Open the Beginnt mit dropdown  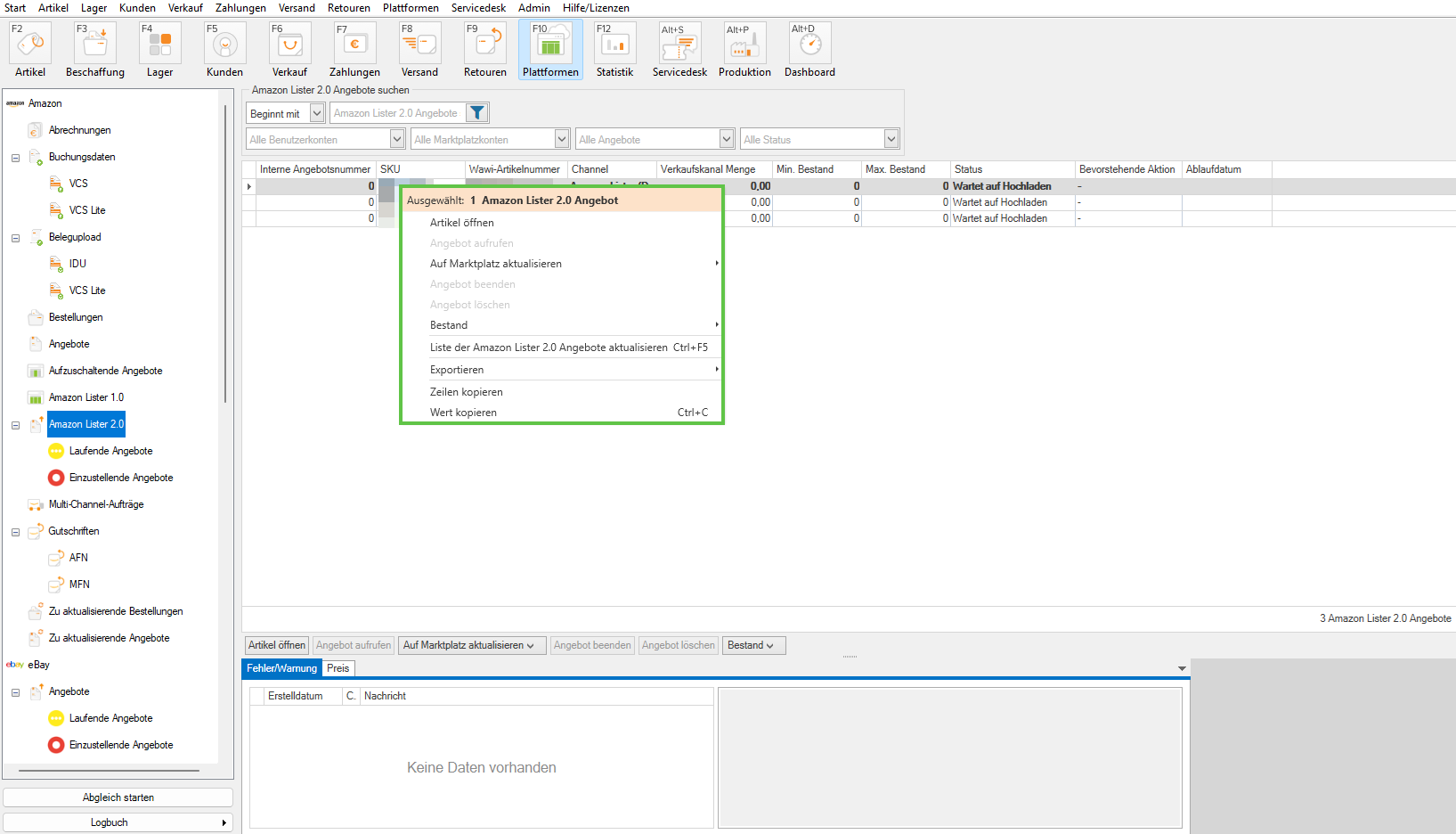[316, 113]
